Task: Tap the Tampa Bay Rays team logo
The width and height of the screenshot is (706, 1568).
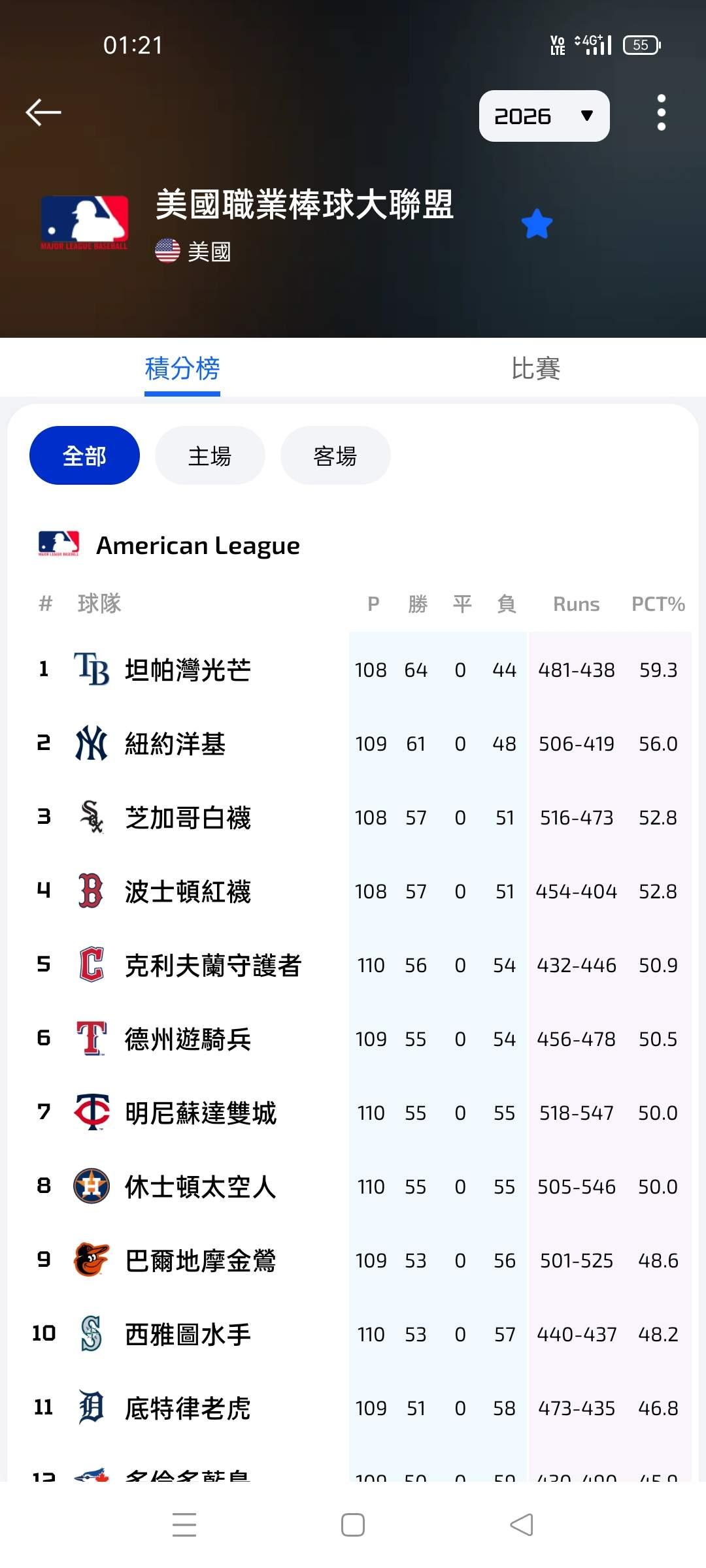Action: coord(91,670)
